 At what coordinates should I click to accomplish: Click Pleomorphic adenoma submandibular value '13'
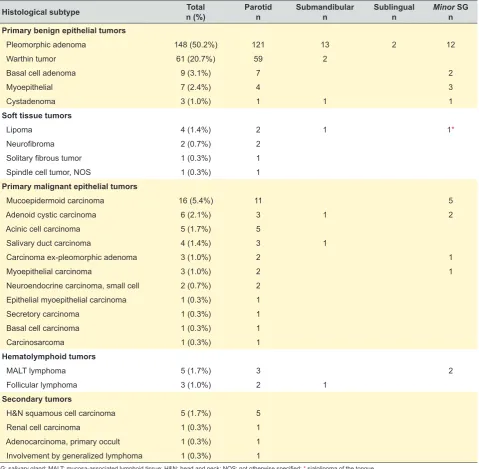[325, 45]
